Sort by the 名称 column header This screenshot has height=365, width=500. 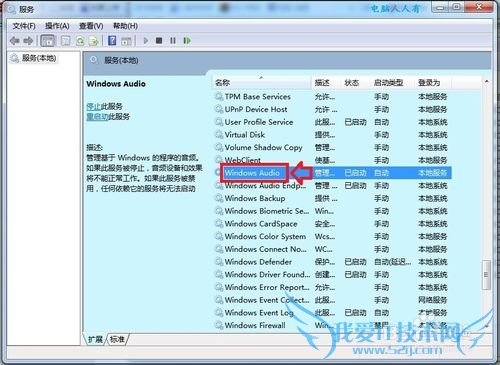261,82
